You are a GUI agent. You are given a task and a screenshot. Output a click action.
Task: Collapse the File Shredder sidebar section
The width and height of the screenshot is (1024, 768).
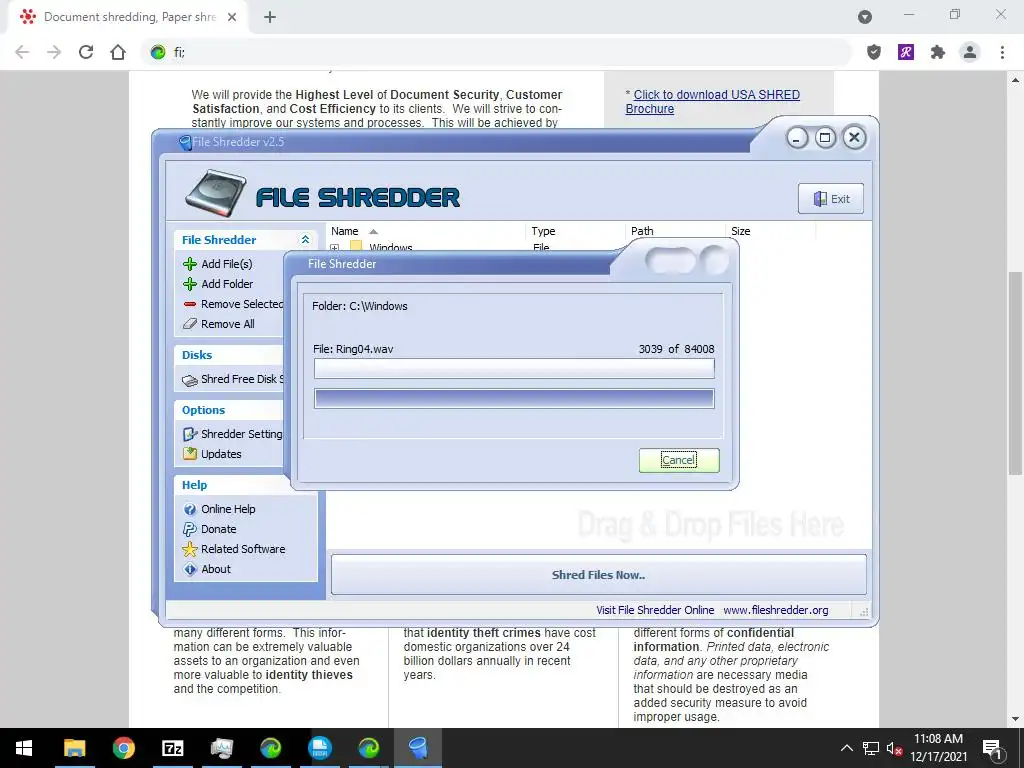pyautogui.click(x=305, y=240)
